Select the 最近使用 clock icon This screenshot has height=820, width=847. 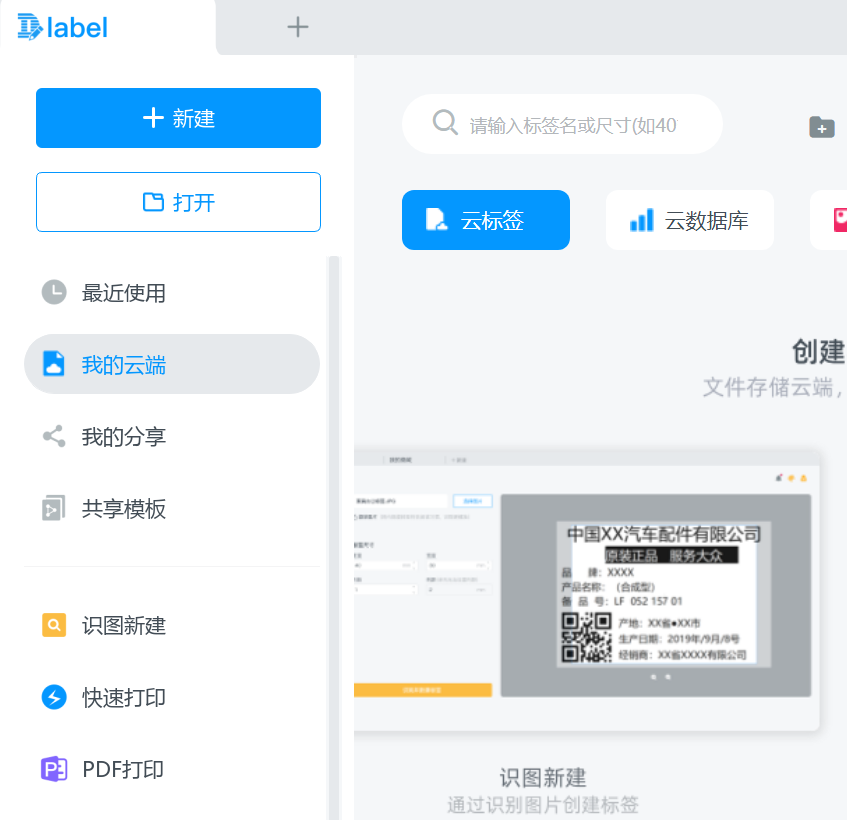click(54, 292)
